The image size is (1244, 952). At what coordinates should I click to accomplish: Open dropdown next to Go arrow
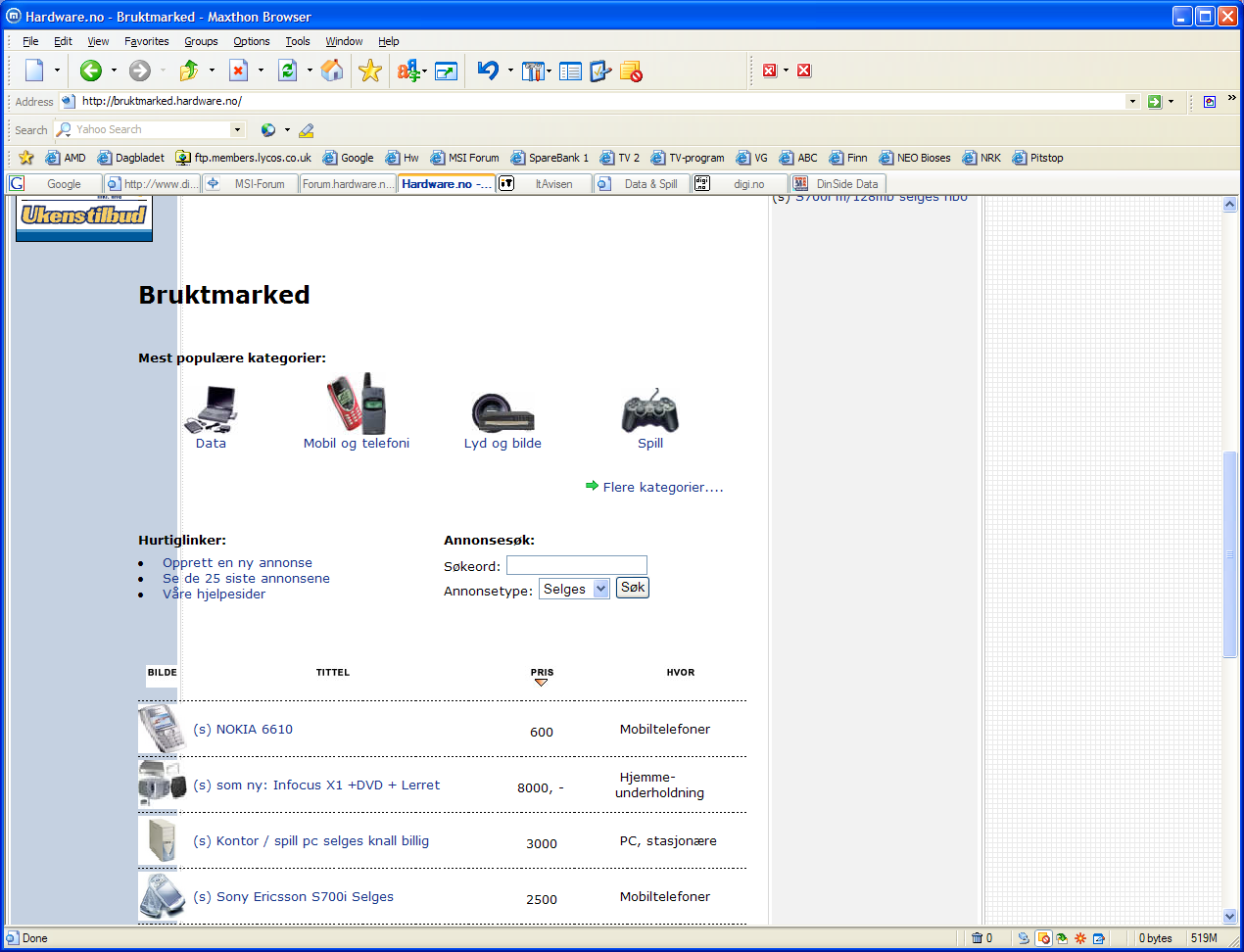[x=1171, y=101]
